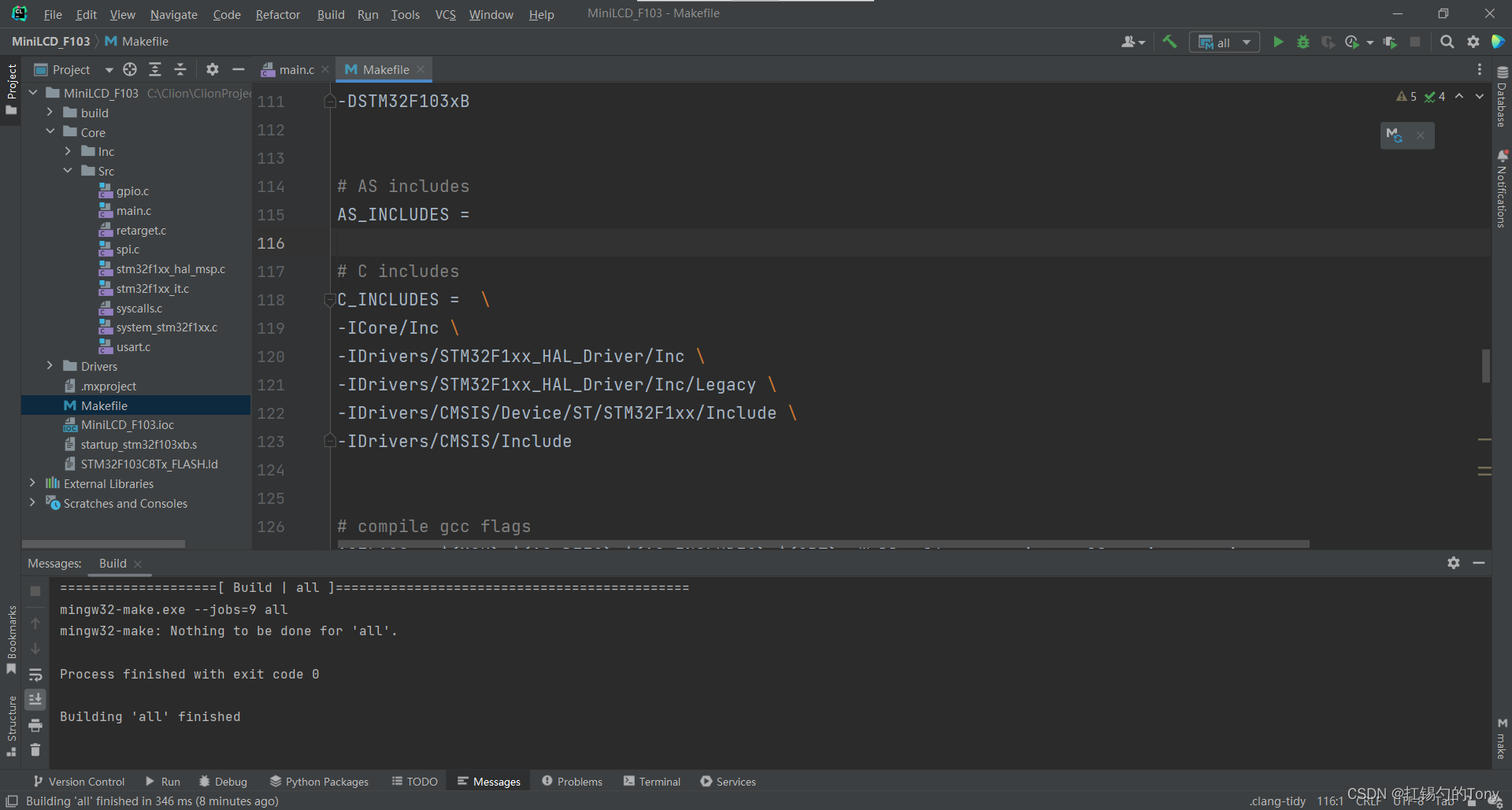This screenshot has width=1512, height=810.
Task: Click the Build hammer icon in toolbar
Action: click(x=1169, y=42)
